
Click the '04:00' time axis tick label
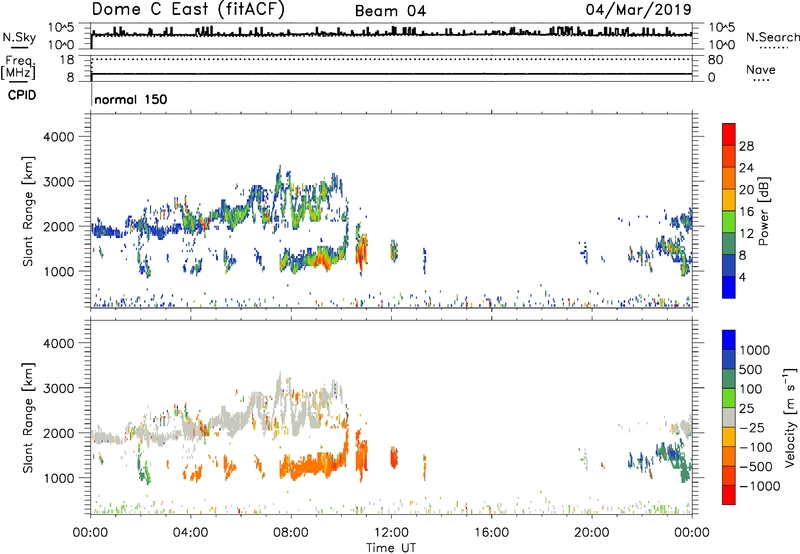pos(190,533)
